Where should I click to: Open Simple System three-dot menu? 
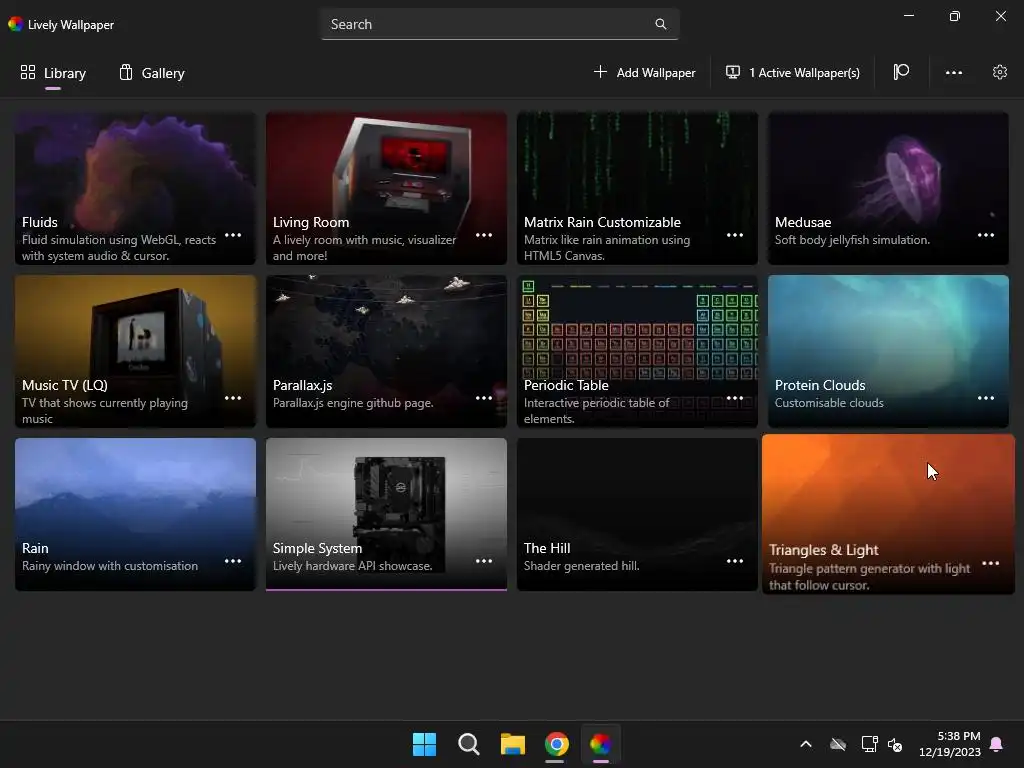click(x=484, y=561)
